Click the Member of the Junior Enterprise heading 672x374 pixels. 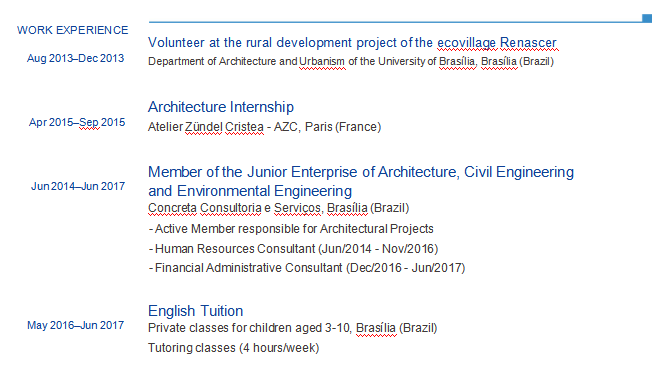(x=361, y=181)
